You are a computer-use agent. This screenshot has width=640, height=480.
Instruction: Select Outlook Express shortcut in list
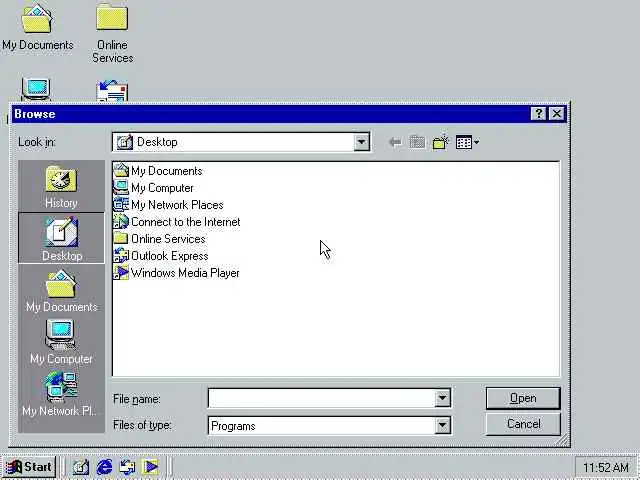[161, 256]
